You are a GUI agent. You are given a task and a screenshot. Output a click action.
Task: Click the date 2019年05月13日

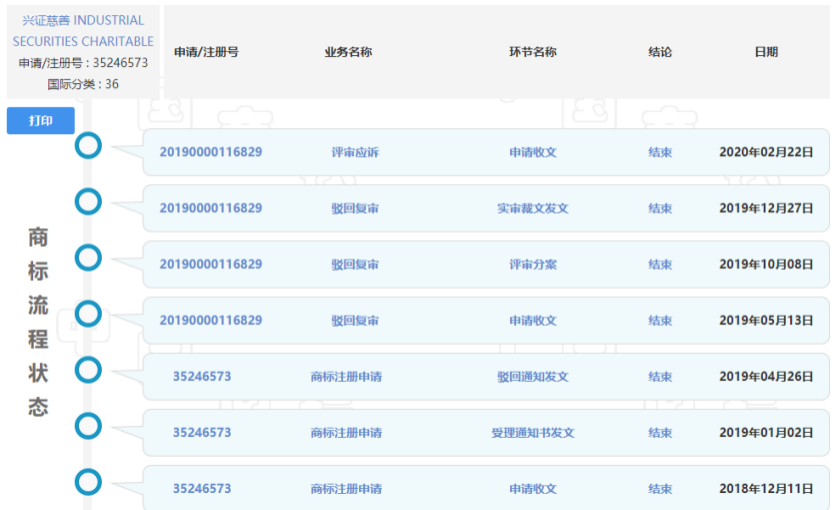point(766,321)
